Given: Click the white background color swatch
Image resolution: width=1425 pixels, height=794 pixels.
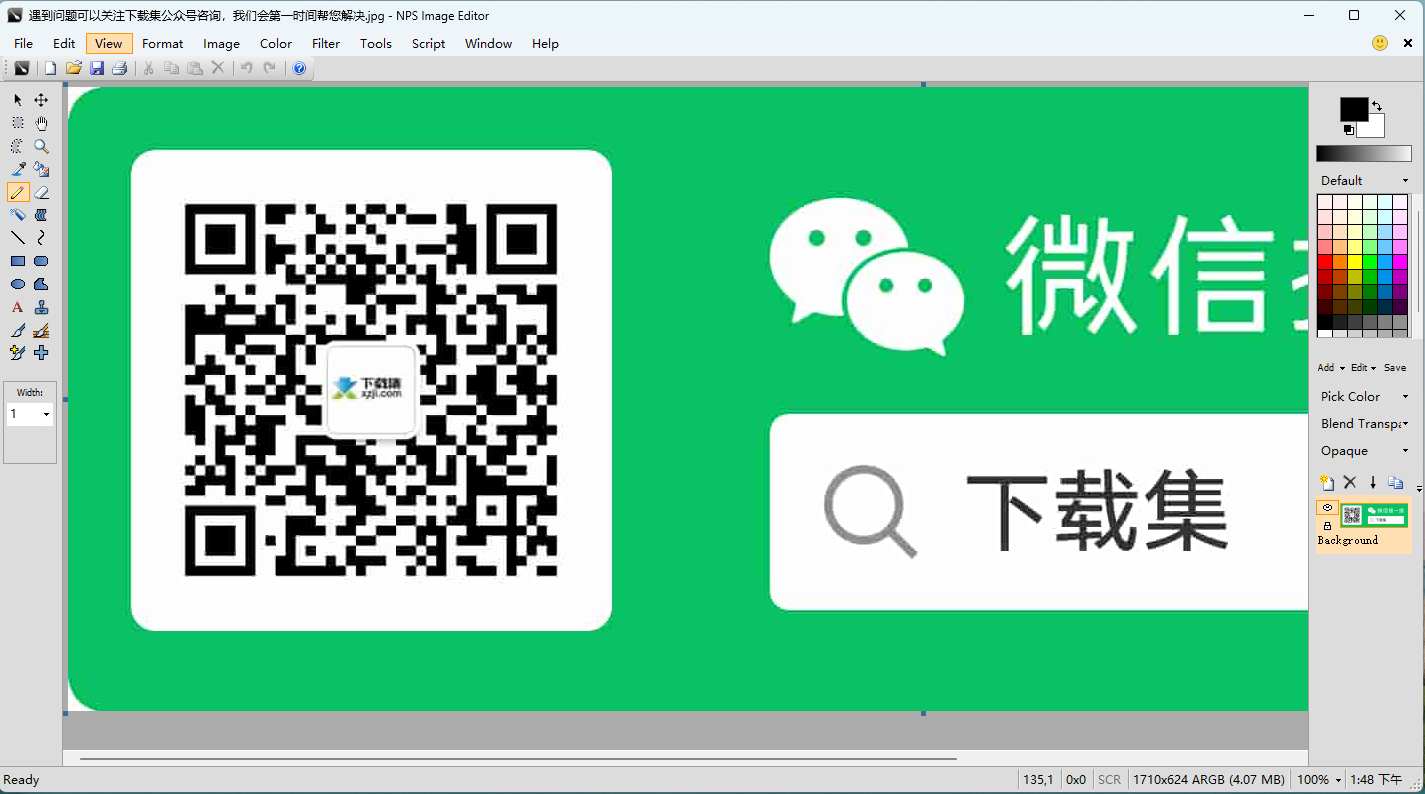Looking at the screenshot, I should pyautogui.click(x=1372, y=127).
